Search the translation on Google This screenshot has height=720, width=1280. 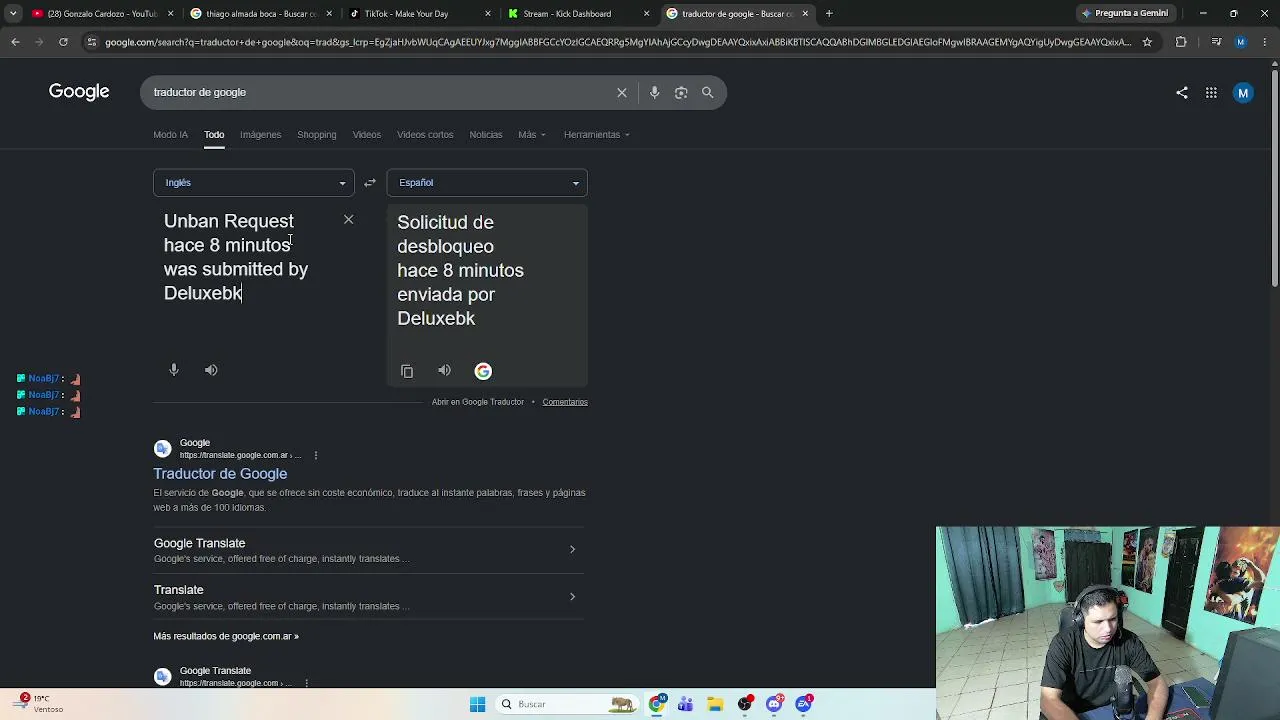tap(483, 371)
